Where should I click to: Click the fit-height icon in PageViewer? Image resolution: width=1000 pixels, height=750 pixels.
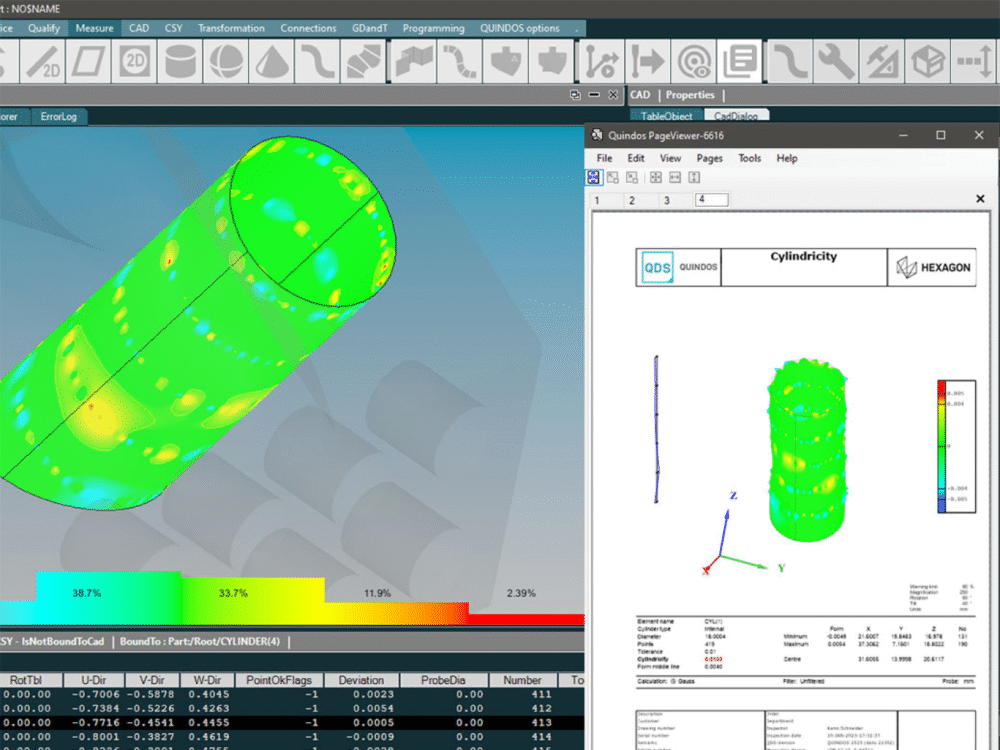694,177
